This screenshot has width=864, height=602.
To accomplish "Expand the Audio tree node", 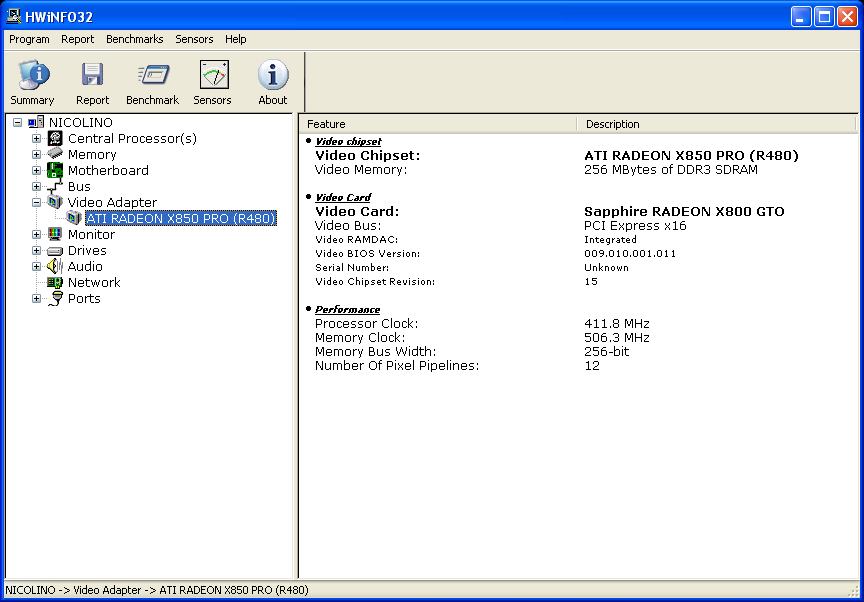I will (36, 267).
